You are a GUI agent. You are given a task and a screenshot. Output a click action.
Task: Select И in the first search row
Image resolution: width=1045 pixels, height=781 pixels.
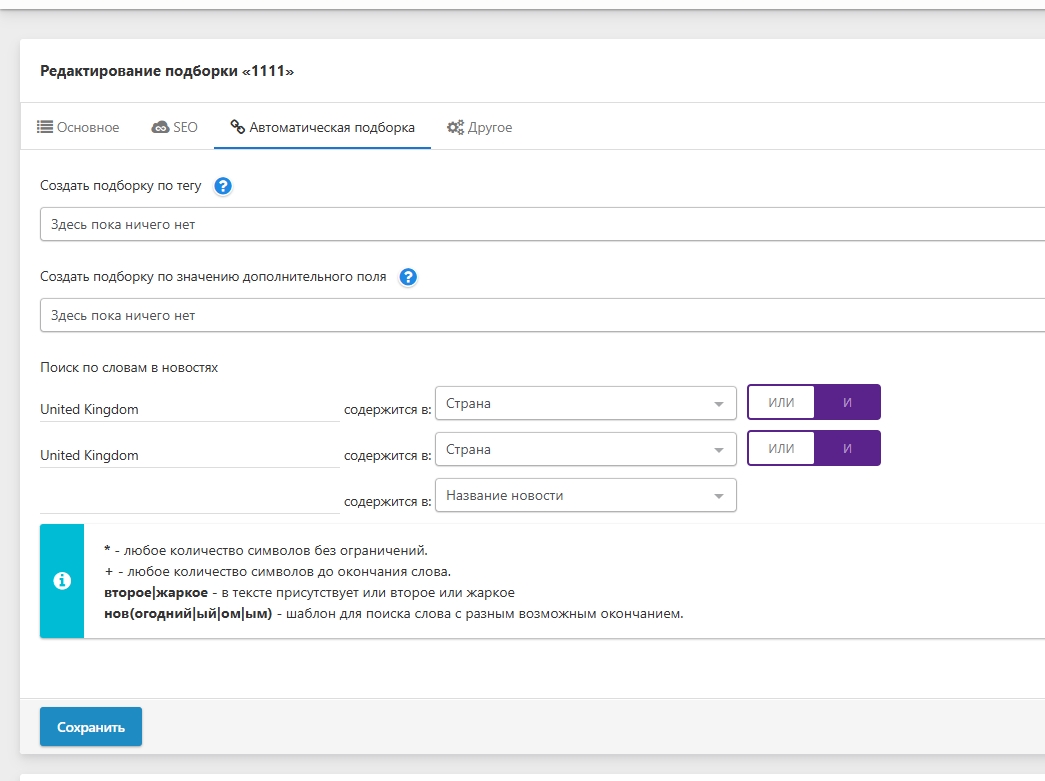[847, 403]
